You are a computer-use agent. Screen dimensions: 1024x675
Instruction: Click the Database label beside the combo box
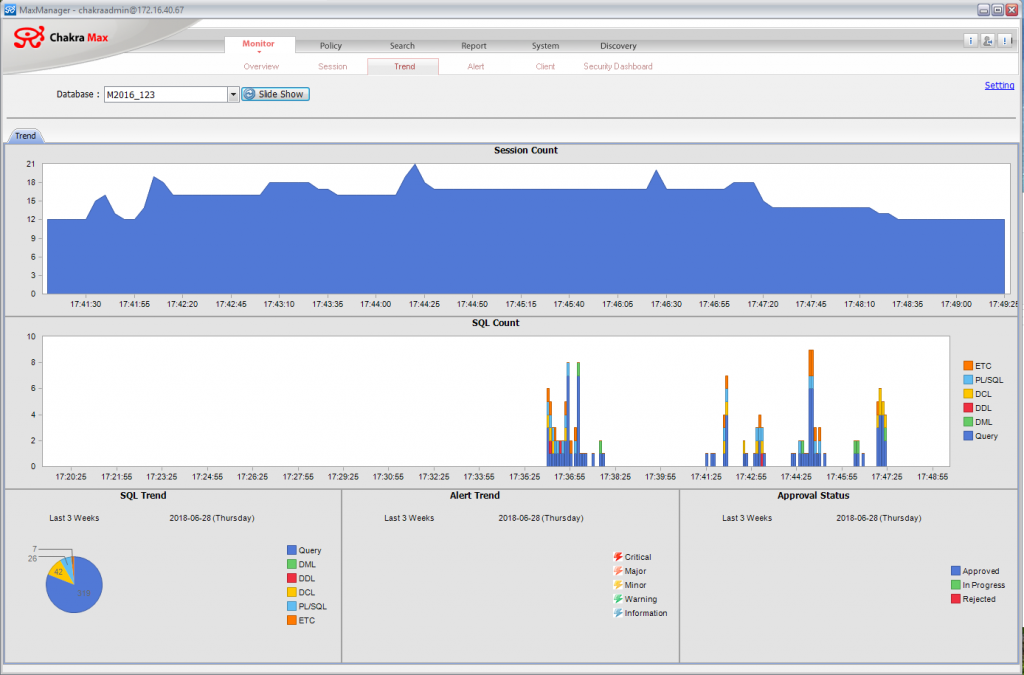78,94
